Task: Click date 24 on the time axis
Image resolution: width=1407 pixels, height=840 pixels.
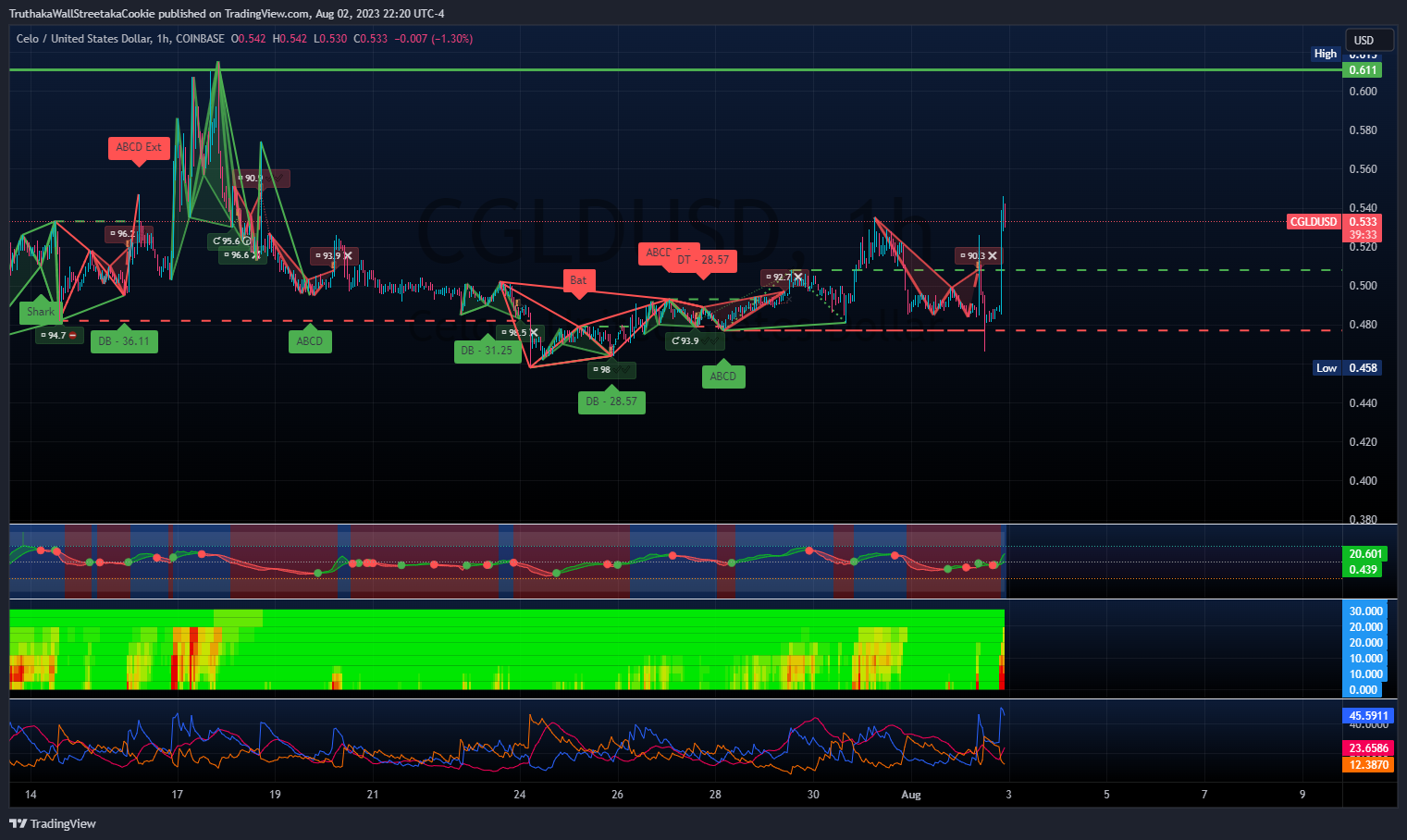Action: 520,795
